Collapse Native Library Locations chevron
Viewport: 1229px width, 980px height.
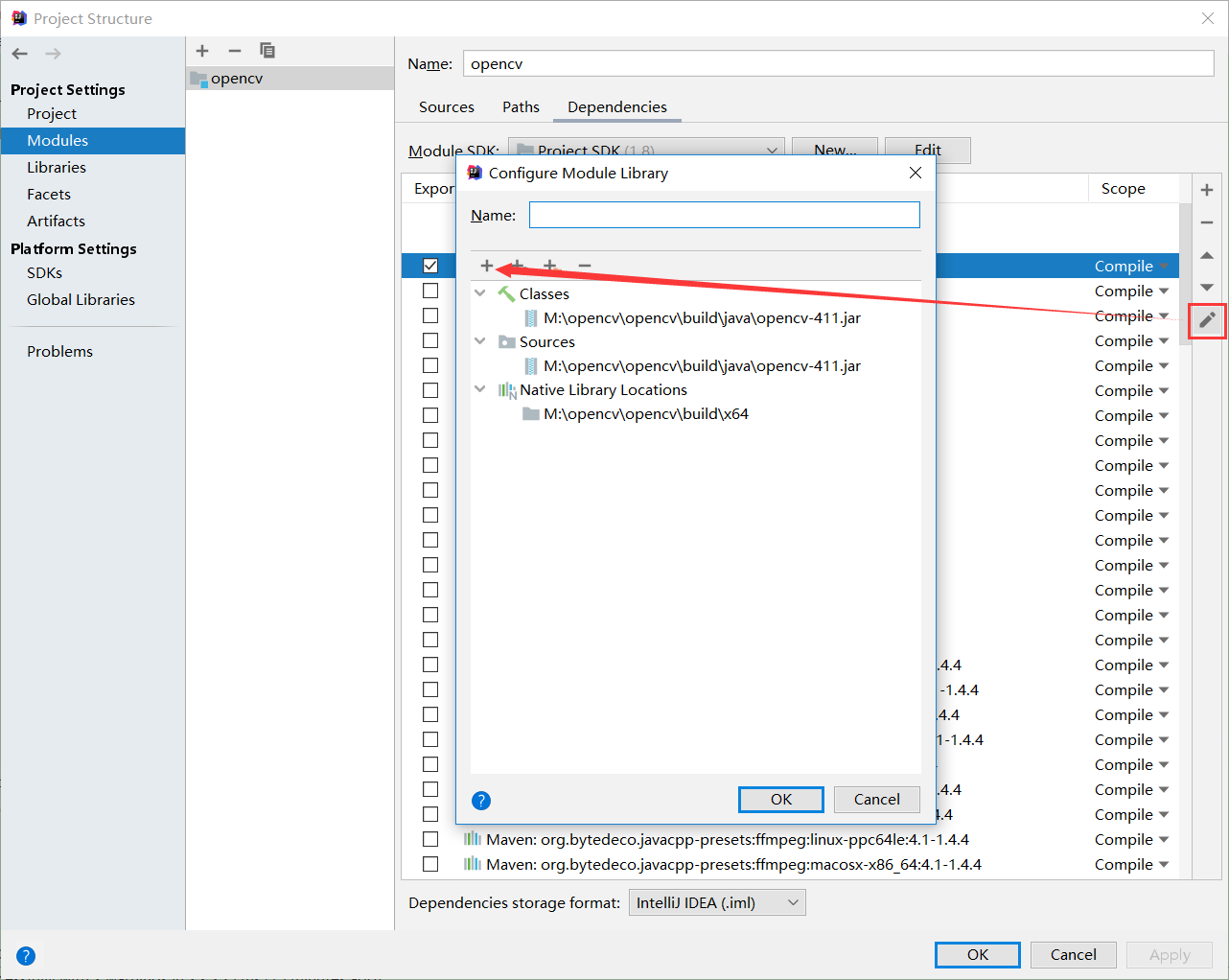click(x=480, y=389)
